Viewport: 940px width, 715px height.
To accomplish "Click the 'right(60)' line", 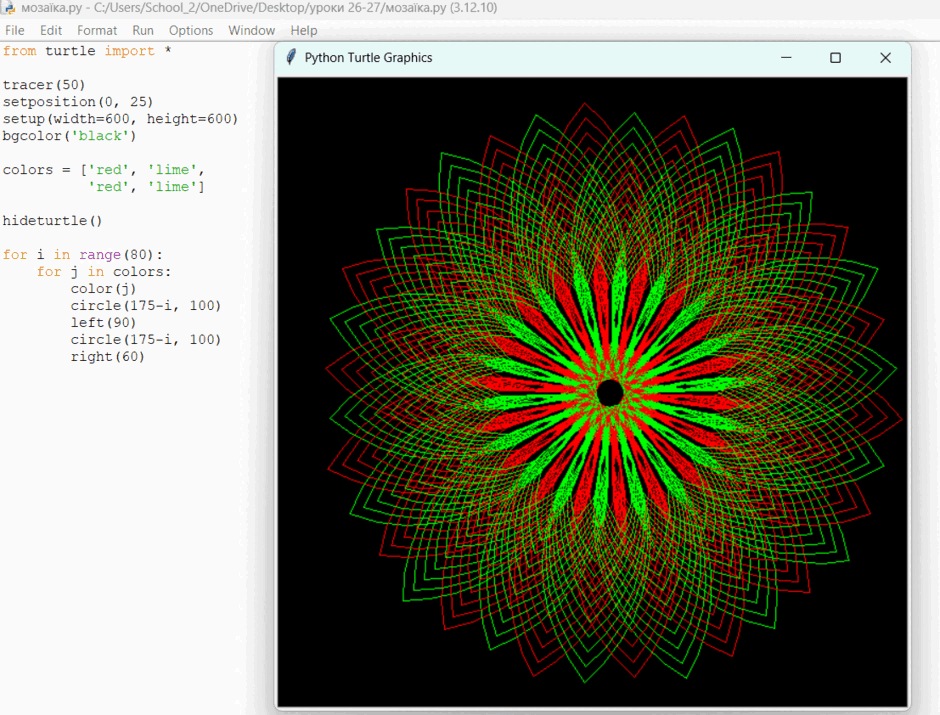I will tap(107, 357).
